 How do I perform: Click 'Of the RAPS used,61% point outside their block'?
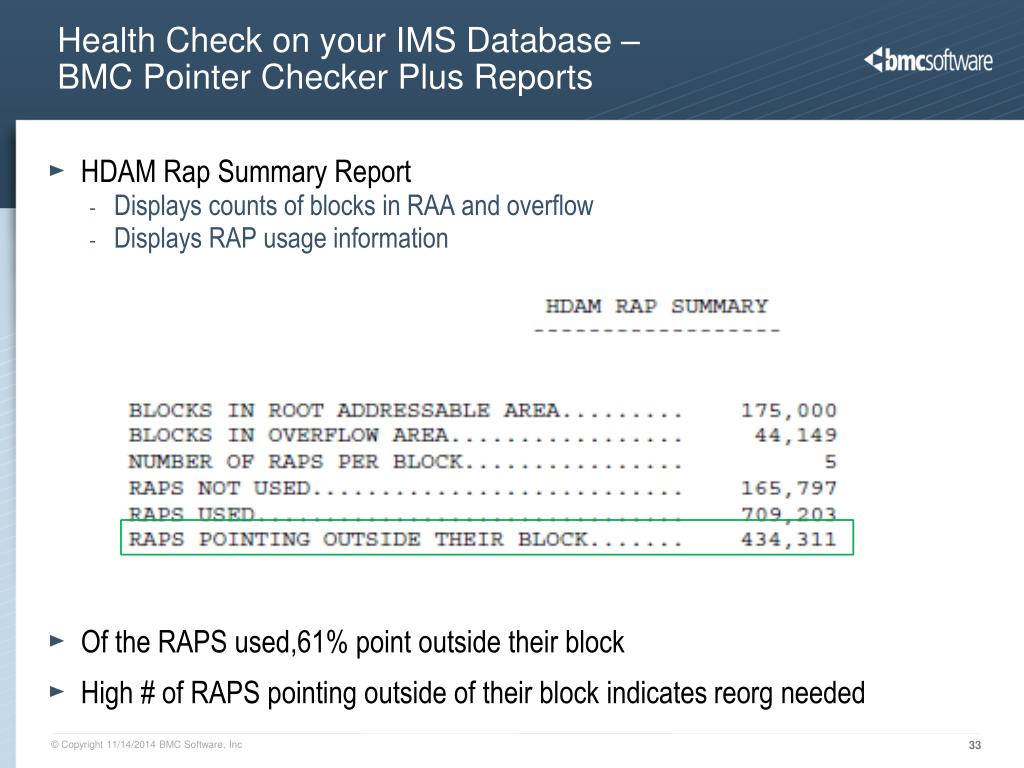pyautogui.click(x=353, y=643)
